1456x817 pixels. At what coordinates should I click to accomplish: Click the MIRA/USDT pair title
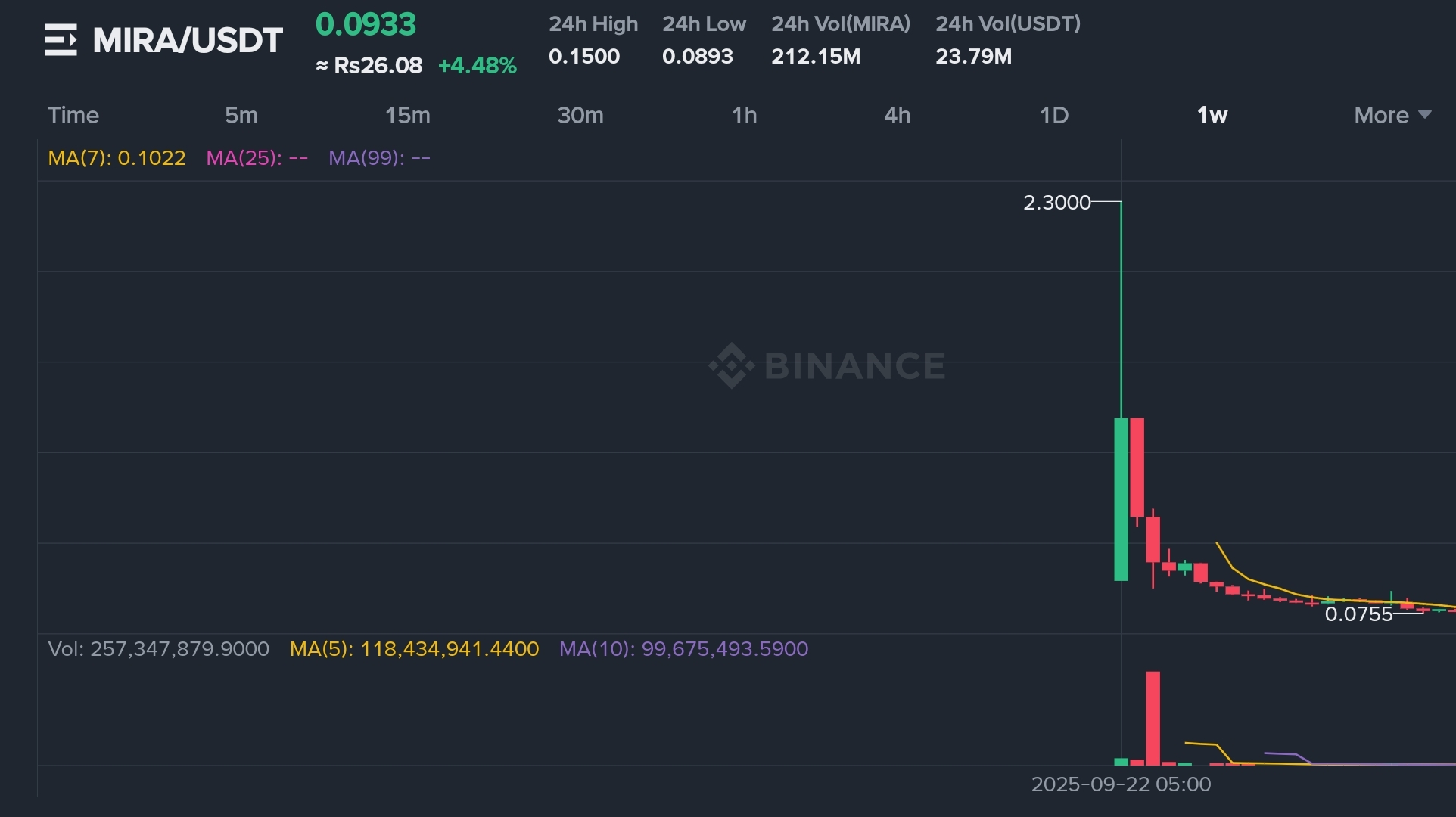(x=188, y=40)
